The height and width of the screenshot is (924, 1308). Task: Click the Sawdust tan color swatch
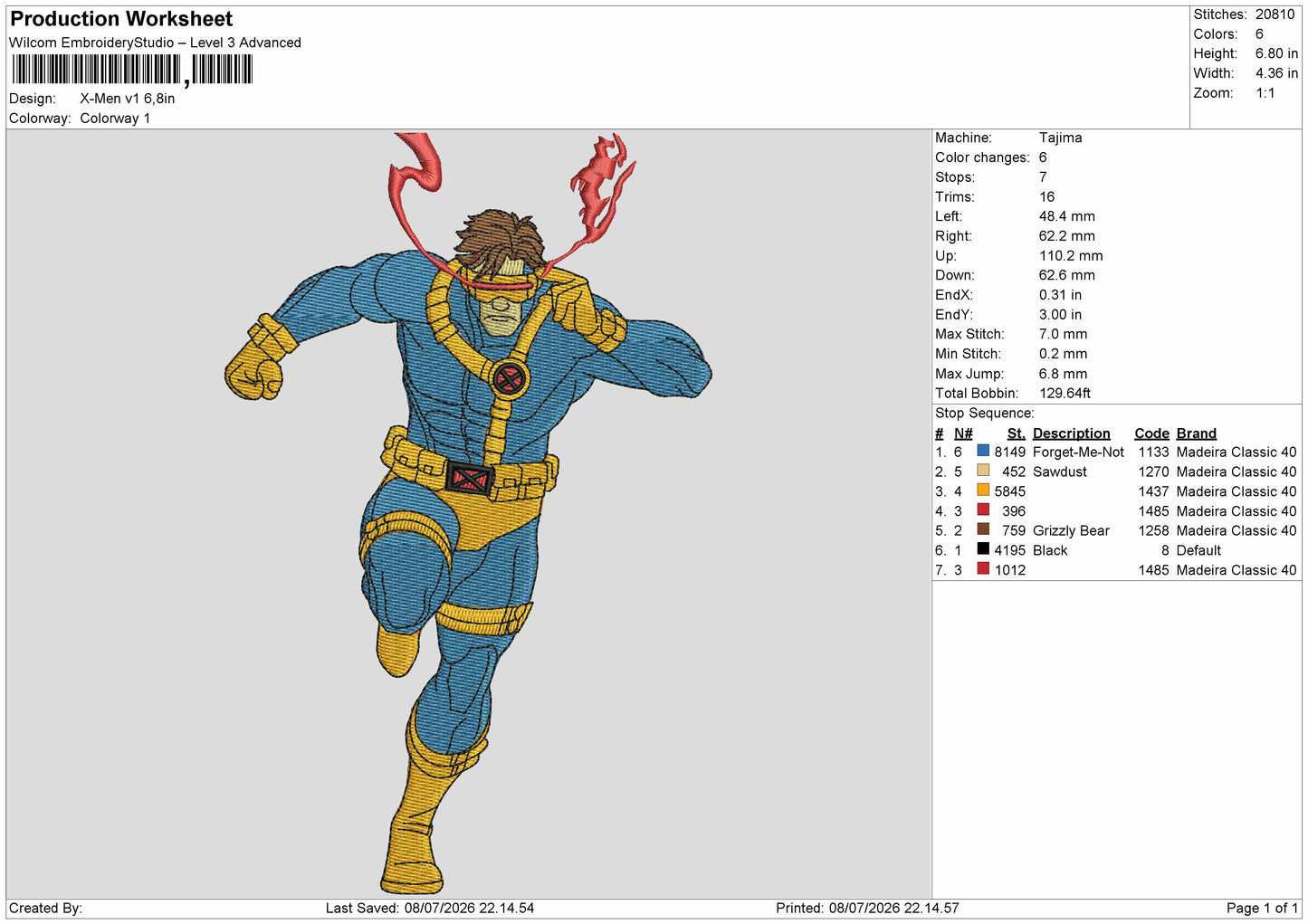click(983, 471)
